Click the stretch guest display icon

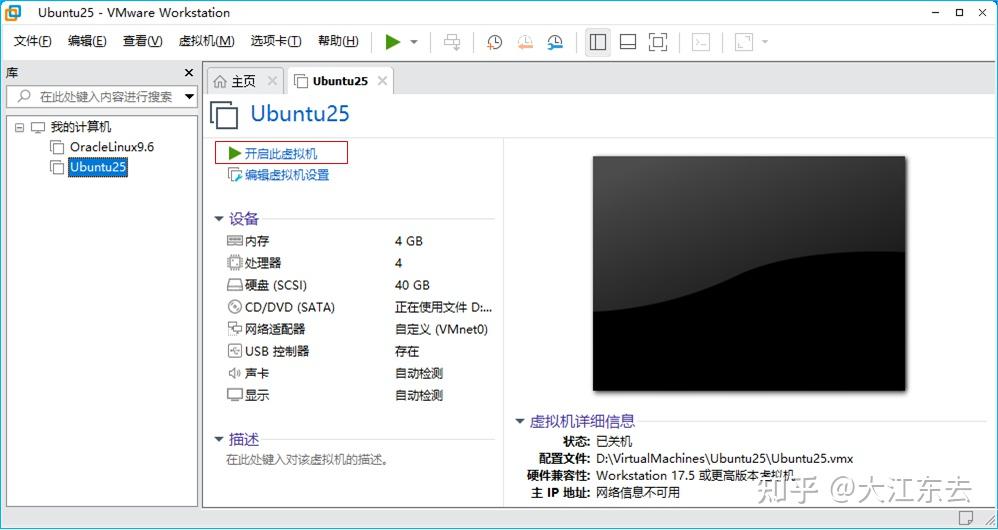coord(743,42)
